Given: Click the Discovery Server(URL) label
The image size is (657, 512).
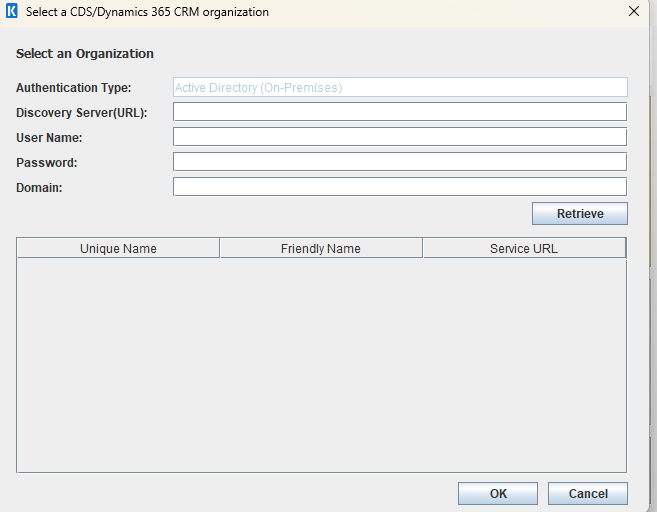Looking at the screenshot, I should (x=82, y=113).
